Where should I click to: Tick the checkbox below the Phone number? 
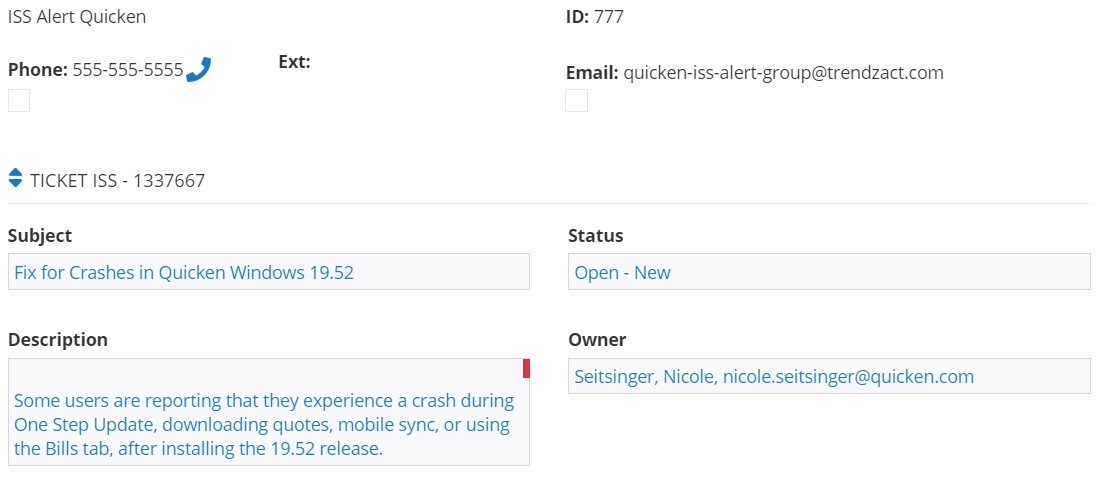coord(19,100)
